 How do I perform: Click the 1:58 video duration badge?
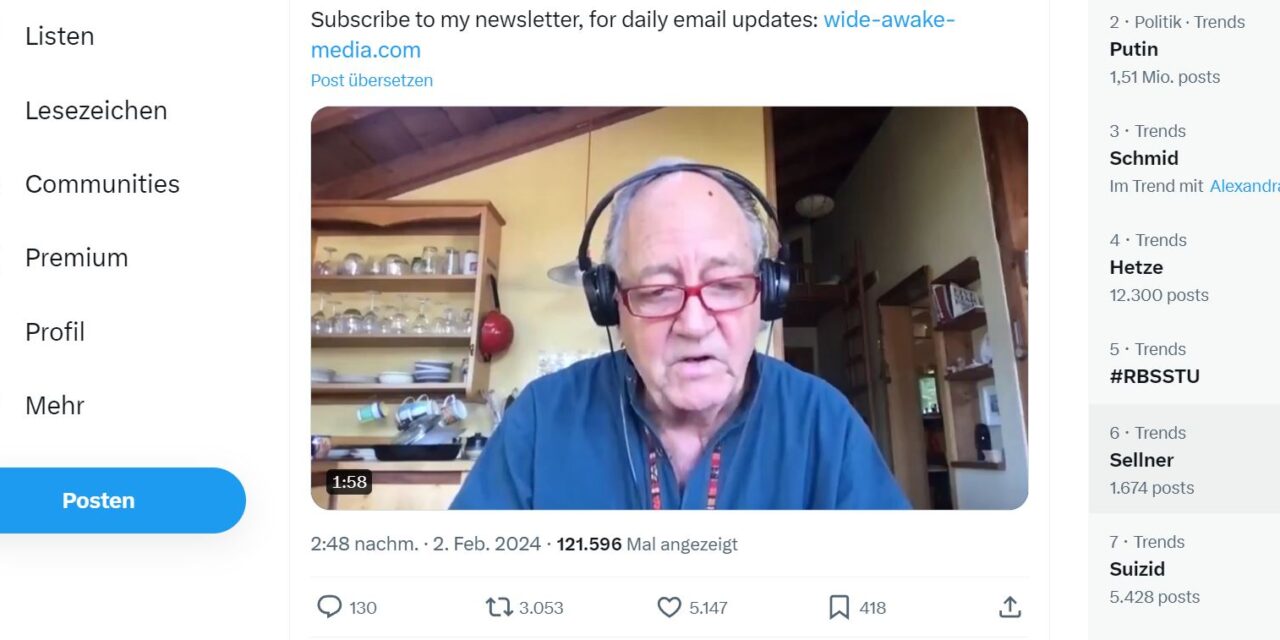click(x=349, y=482)
